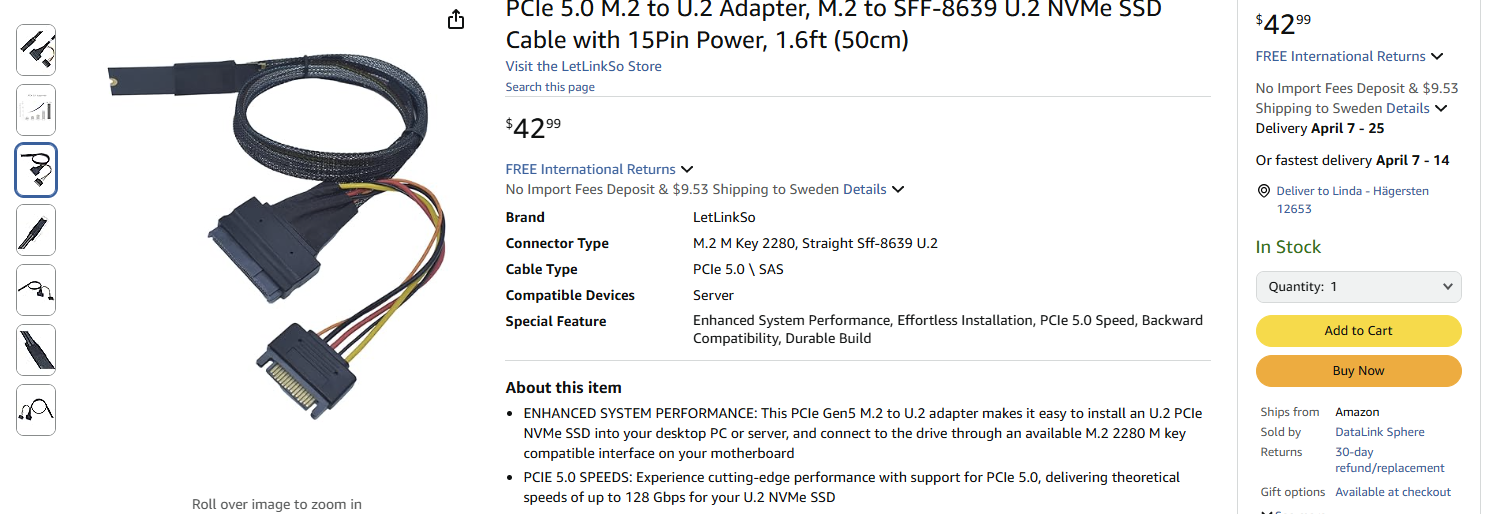Select the second thumbnail with chart
The width and height of the screenshot is (1496, 514).
pyautogui.click(x=36, y=110)
